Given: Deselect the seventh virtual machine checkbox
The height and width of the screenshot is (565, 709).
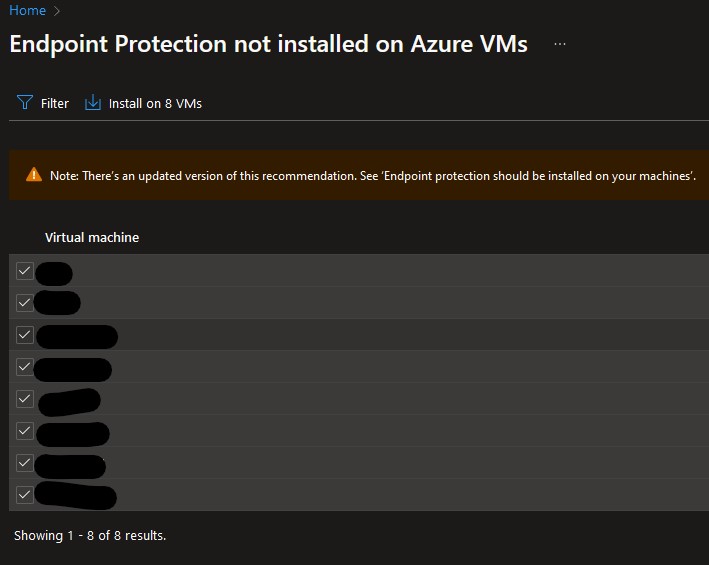Looking at the screenshot, I should coord(25,463).
